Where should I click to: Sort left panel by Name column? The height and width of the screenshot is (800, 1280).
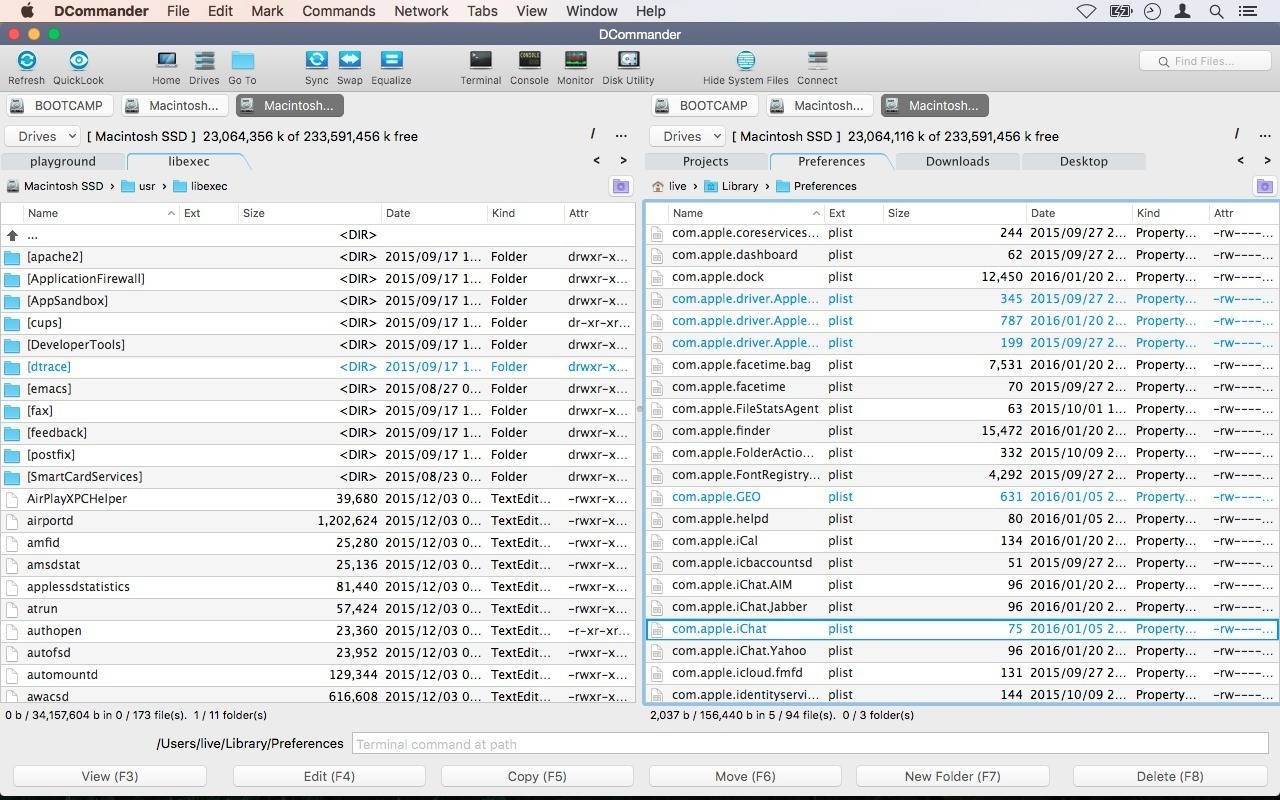[100, 213]
